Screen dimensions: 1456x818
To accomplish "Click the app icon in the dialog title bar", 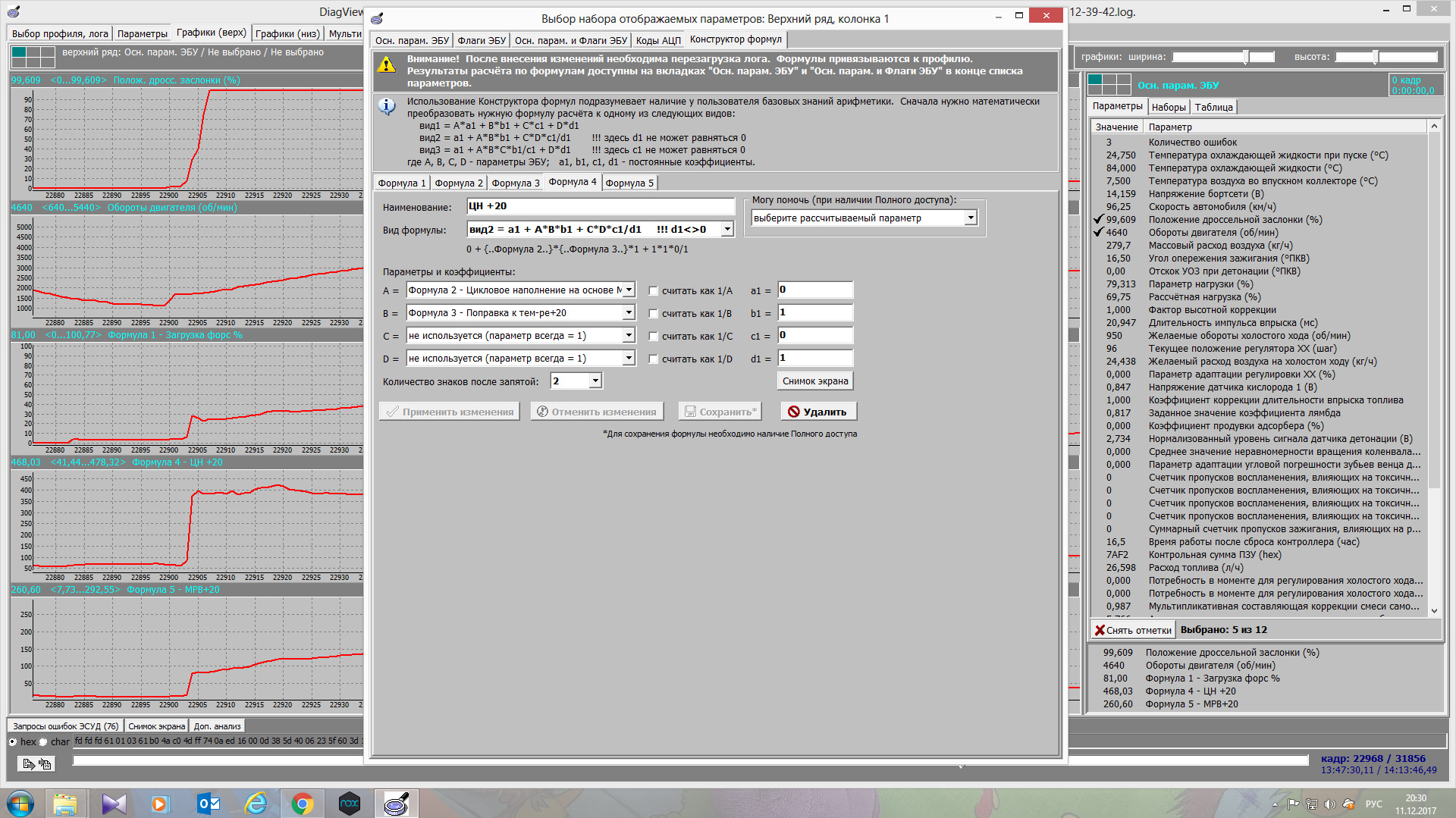I will [378, 17].
